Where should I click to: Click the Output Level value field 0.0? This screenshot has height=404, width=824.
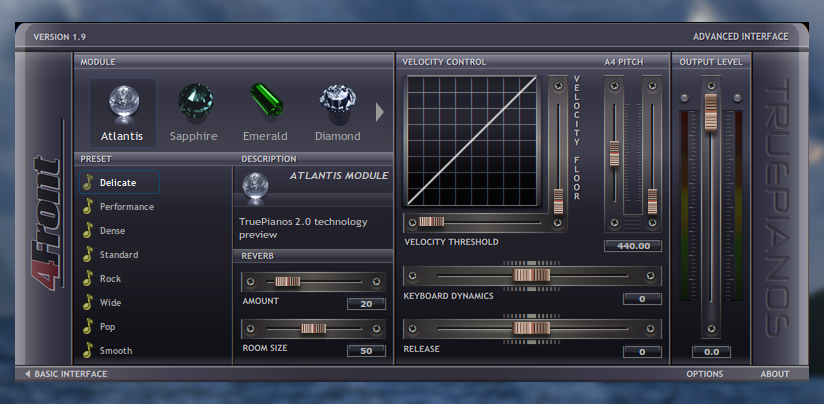tap(711, 352)
